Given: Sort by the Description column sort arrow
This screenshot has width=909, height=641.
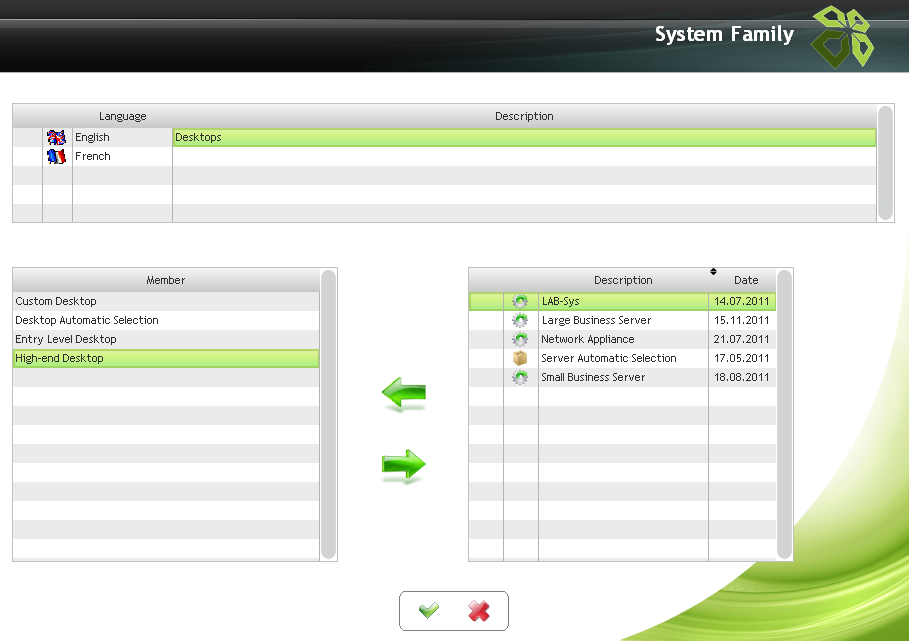Looking at the screenshot, I should click(x=714, y=271).
